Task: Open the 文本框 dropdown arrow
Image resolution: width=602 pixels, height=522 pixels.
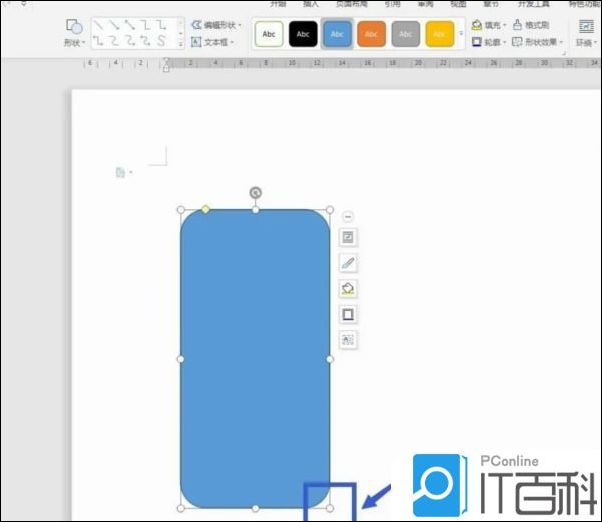Action: point(232,42)
